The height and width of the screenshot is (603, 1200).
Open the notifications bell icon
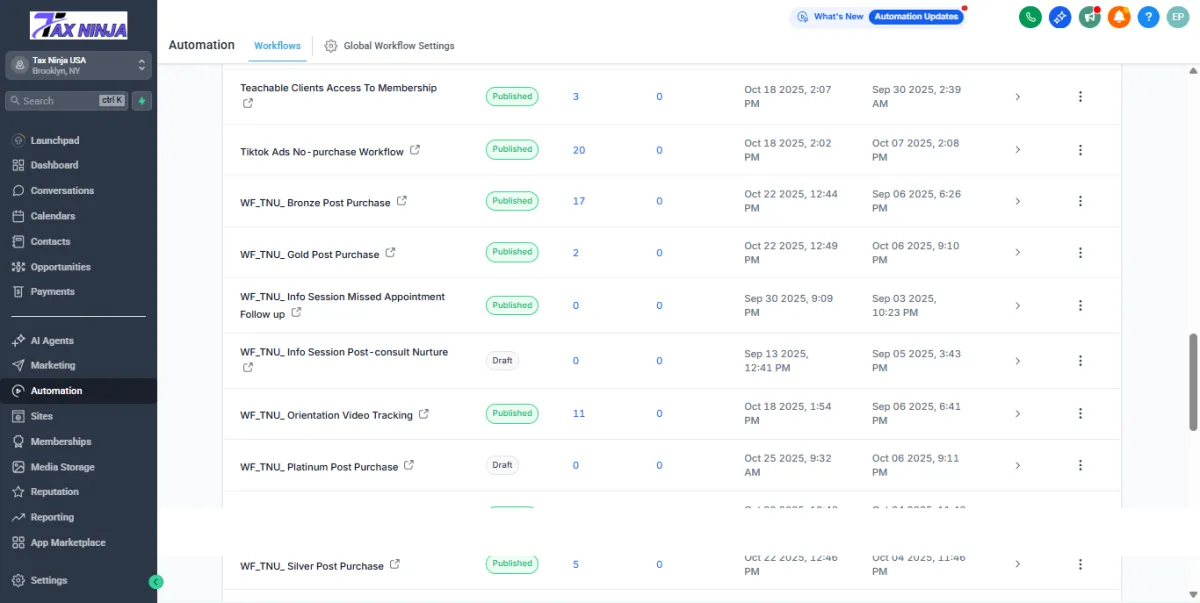(1119, 17)
